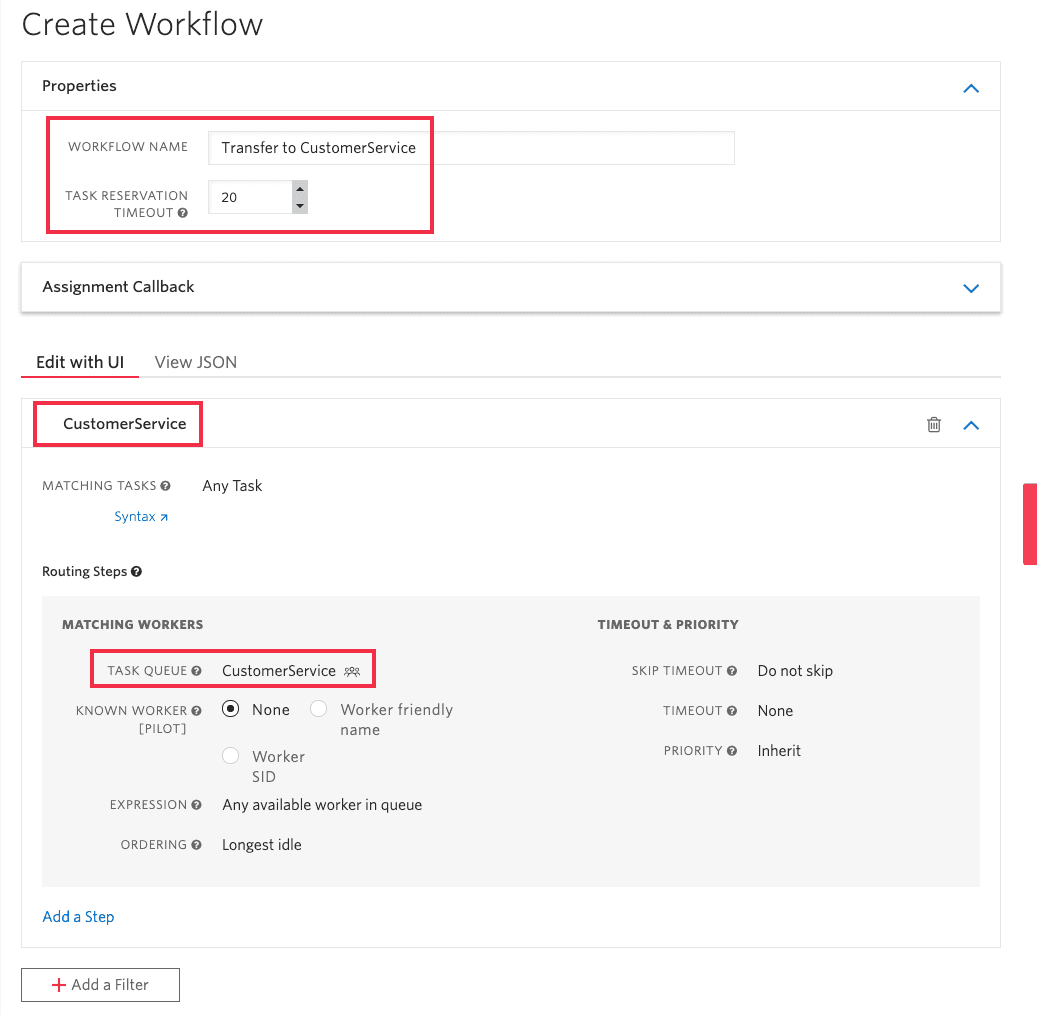The width and height of the screenshot is (1037, 1015).
Task: Increment the timeout using the up stepper arrow
Action: 299,189
